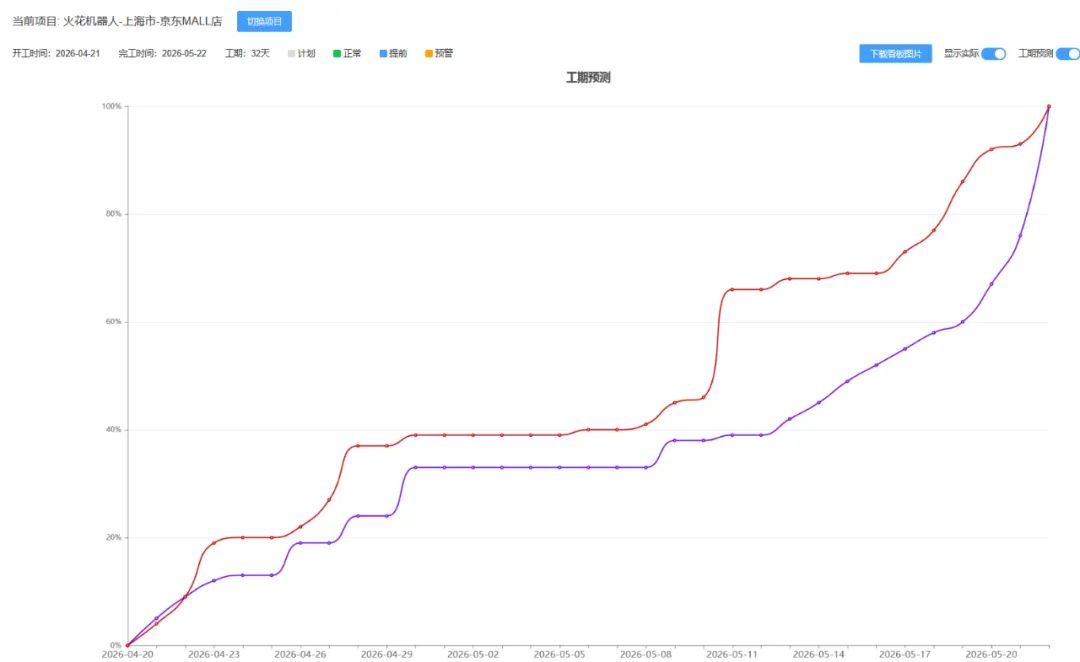Click the 2026-05-02 x-axis date label

(472, 654)
